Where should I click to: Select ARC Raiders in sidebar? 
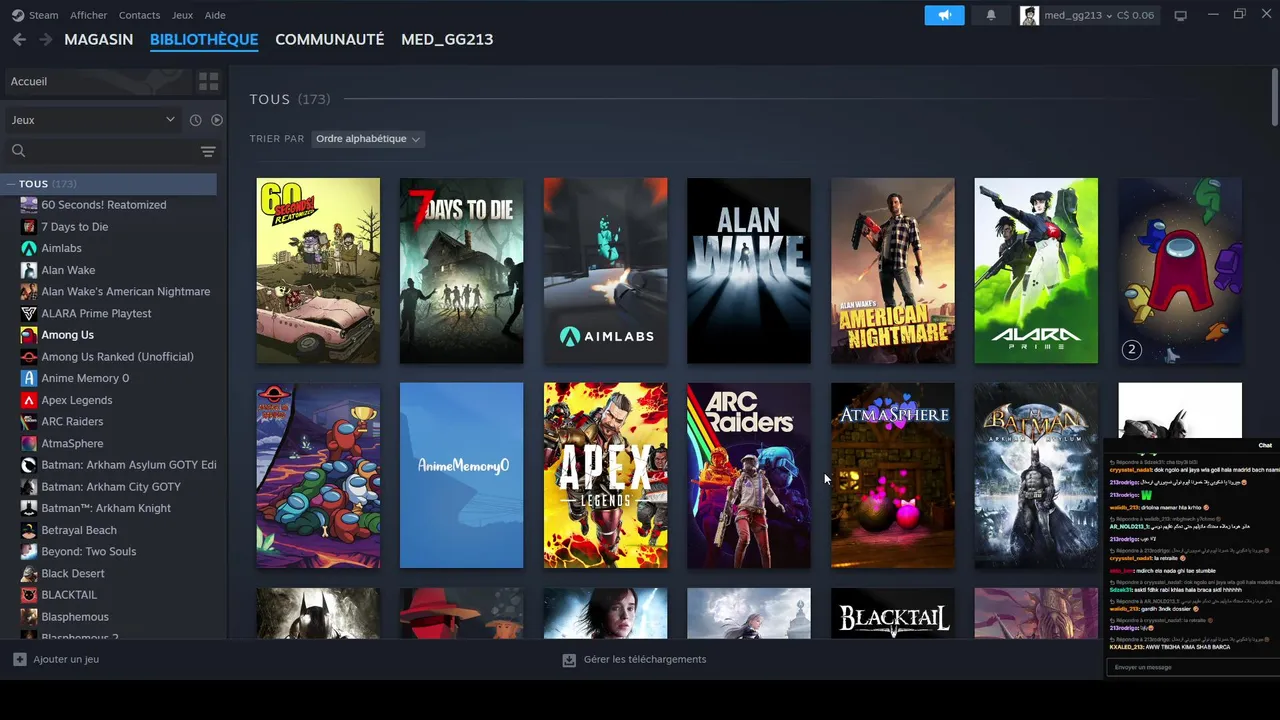point(72,422)
